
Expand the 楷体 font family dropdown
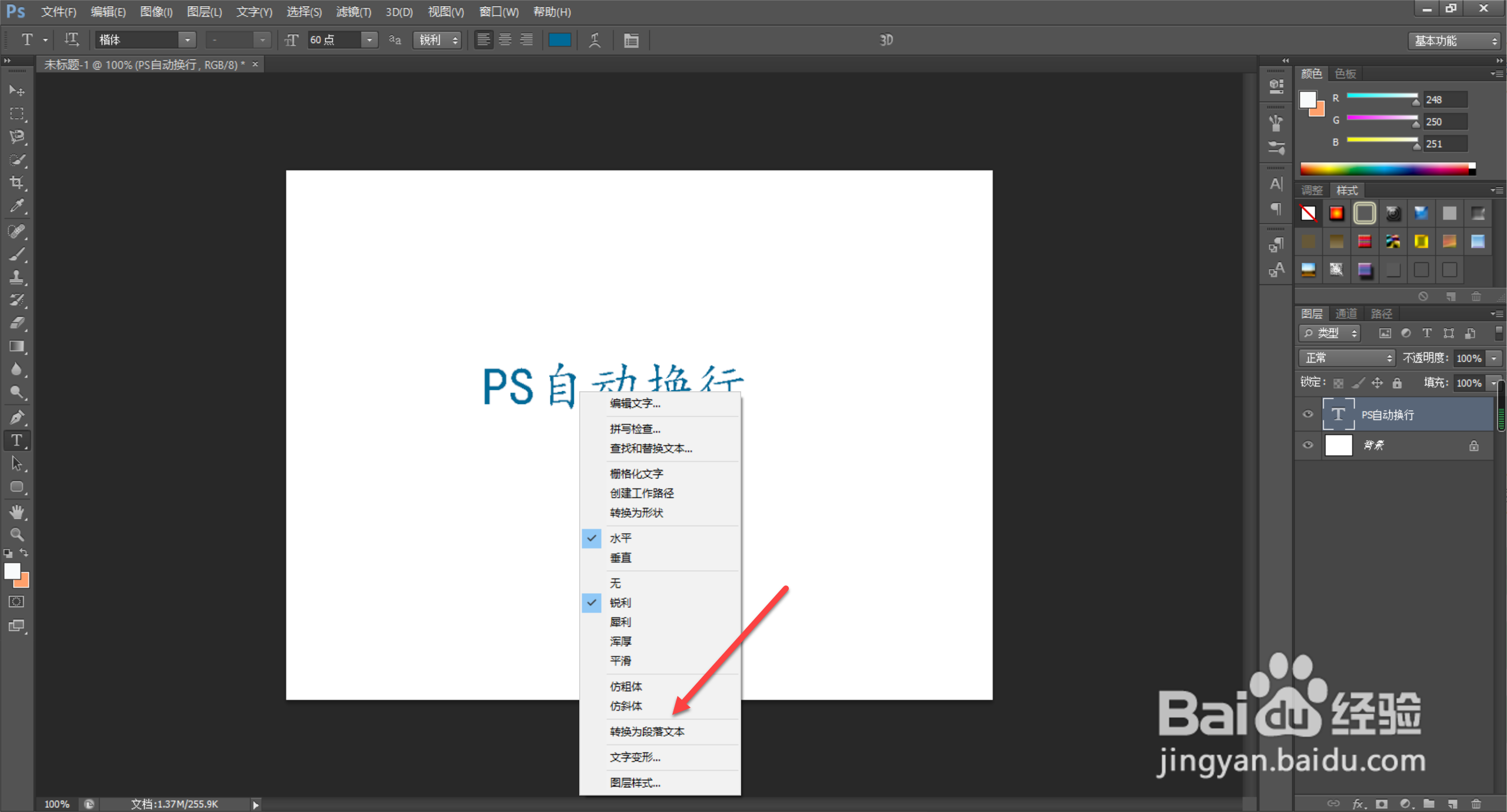(187, 40)
